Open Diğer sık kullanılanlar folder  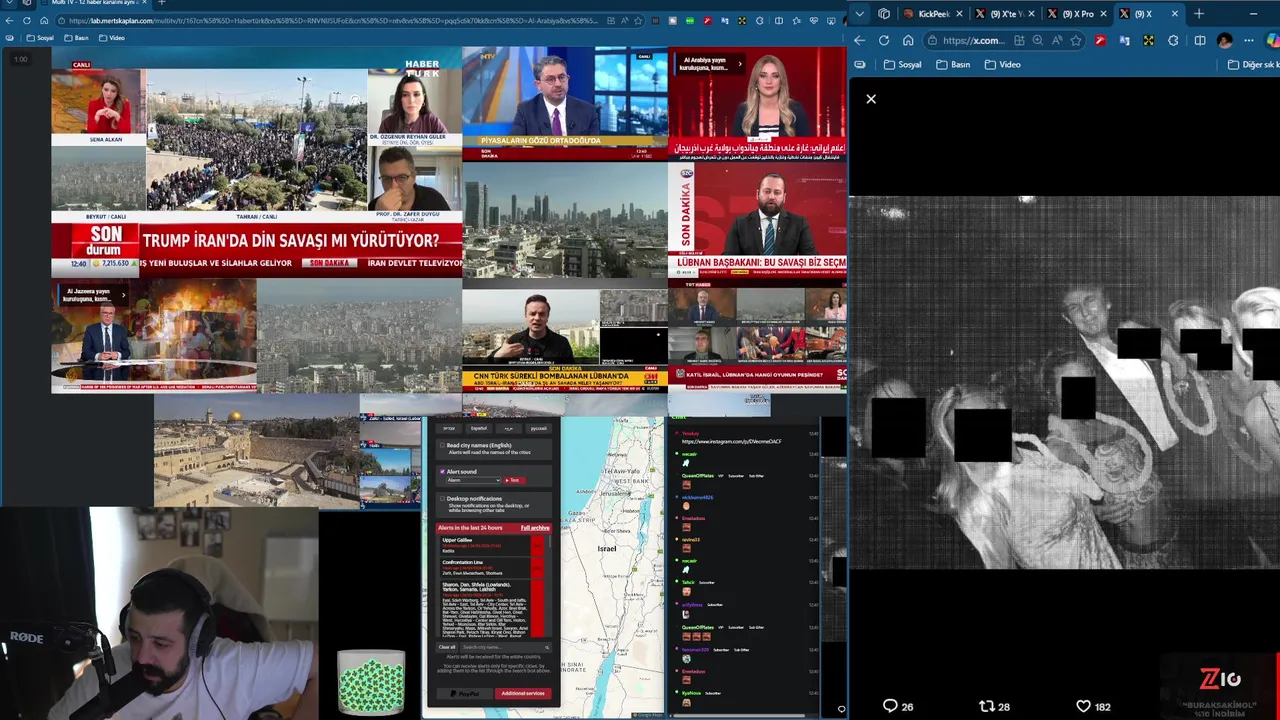click(x=1254, y=64)
